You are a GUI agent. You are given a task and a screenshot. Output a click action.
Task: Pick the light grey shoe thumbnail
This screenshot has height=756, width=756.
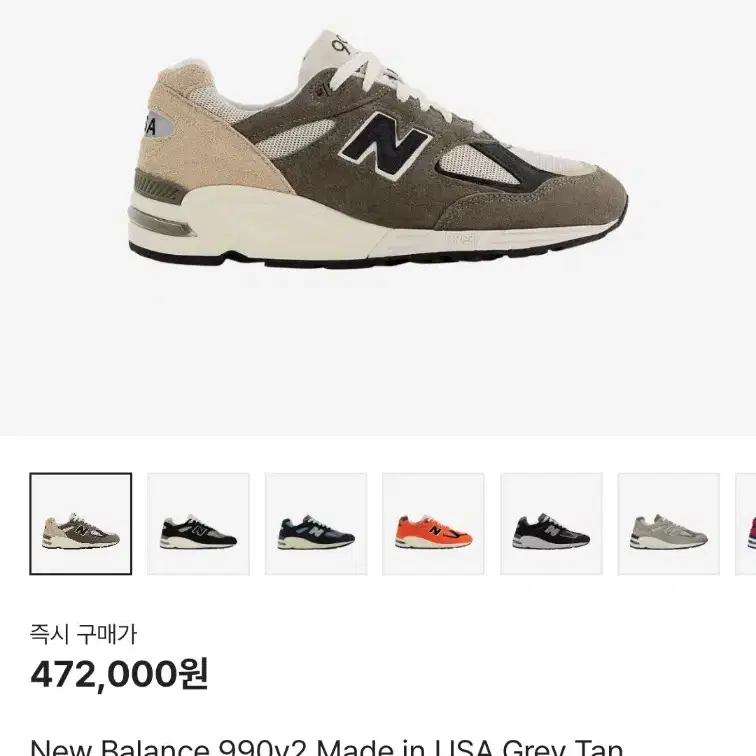click(669, 524)
